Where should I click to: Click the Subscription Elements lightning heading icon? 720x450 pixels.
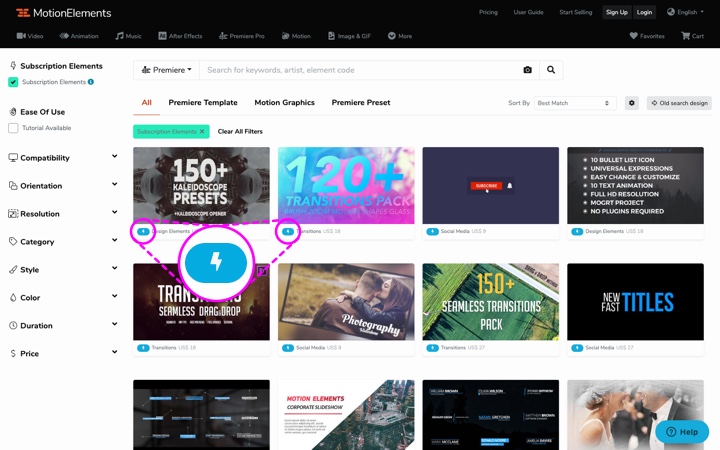(x=13, y=66)
